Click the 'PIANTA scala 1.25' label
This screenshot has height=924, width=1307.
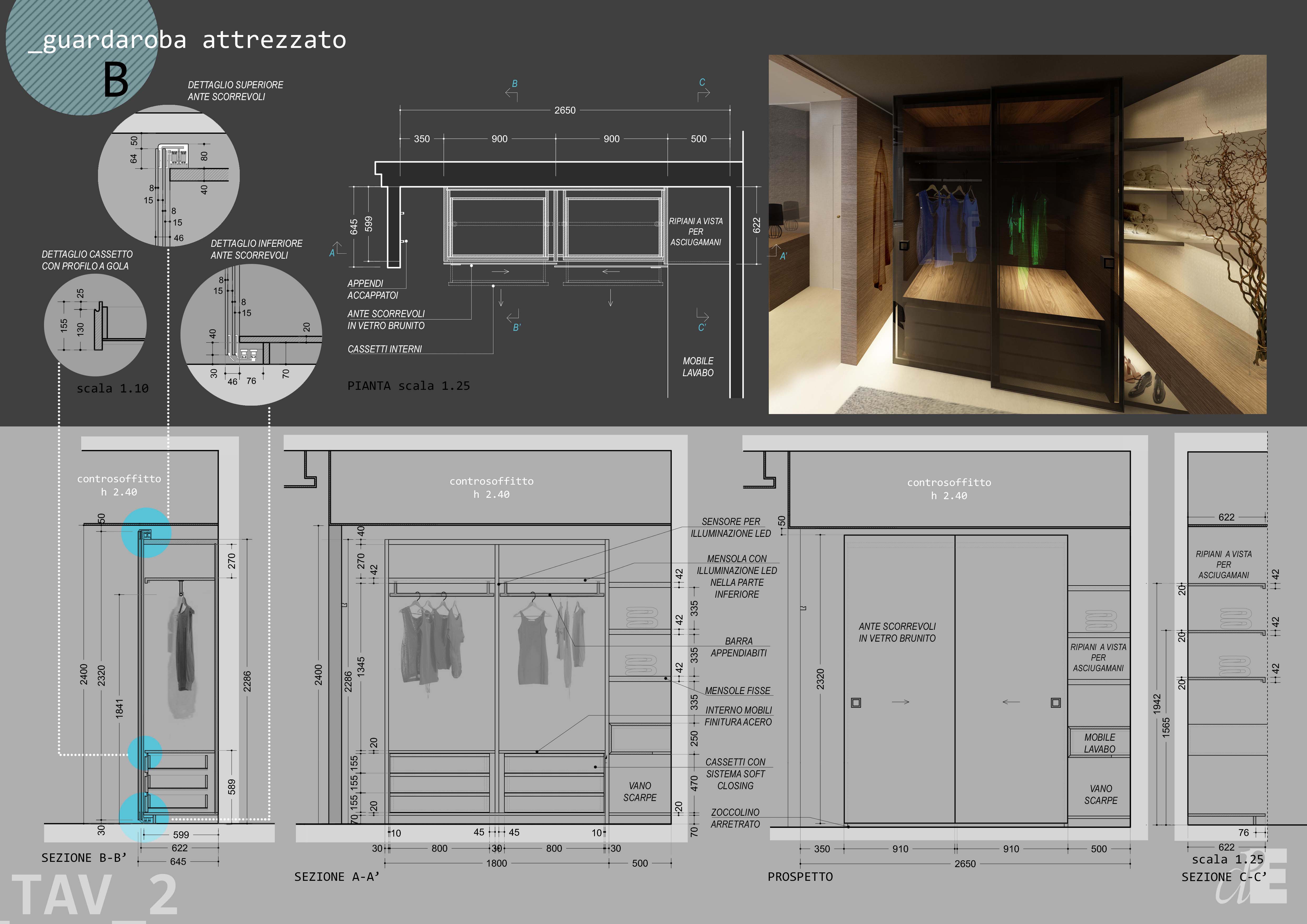pos(408,386)
